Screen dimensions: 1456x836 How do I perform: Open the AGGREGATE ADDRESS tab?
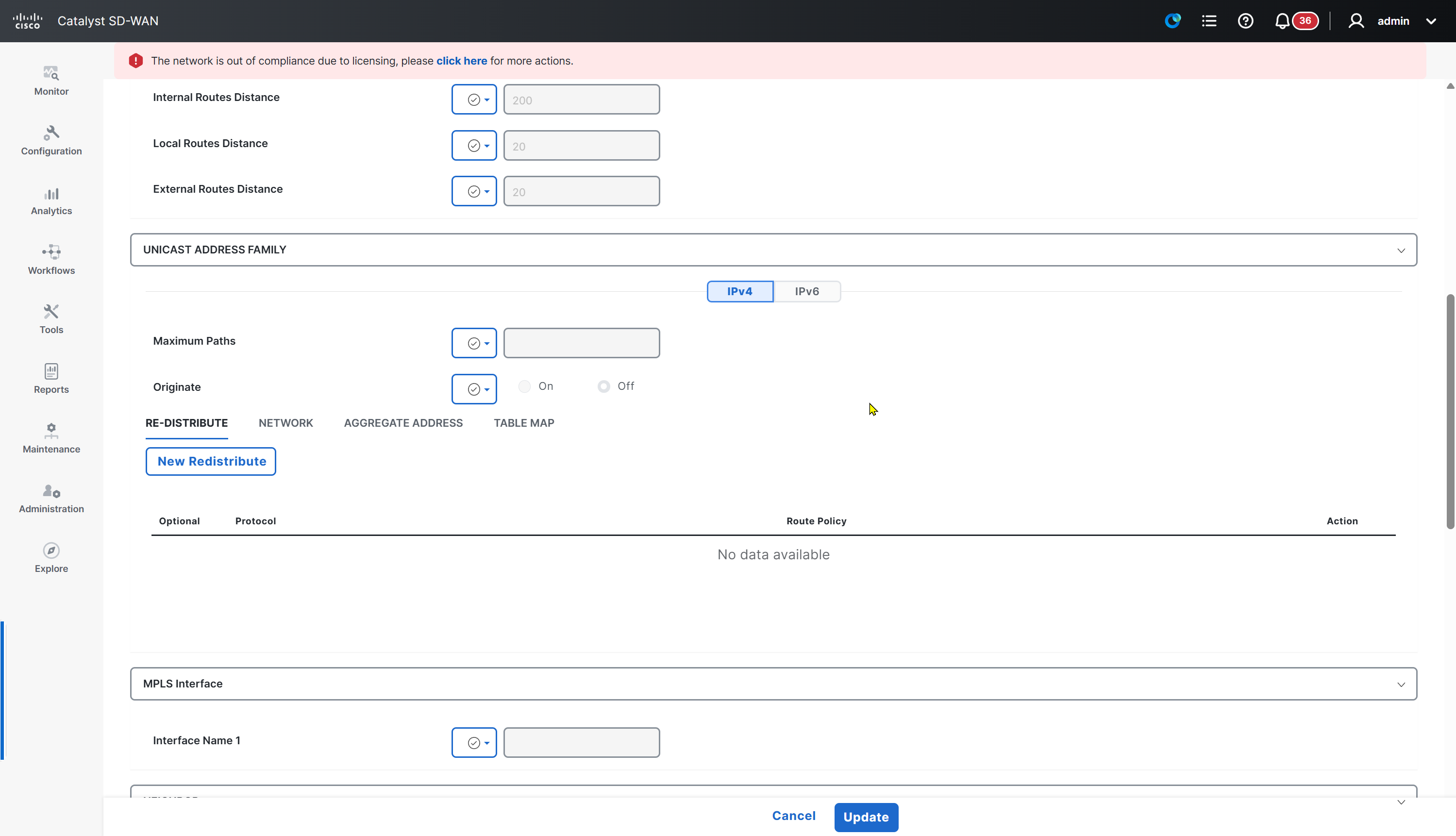403,423
